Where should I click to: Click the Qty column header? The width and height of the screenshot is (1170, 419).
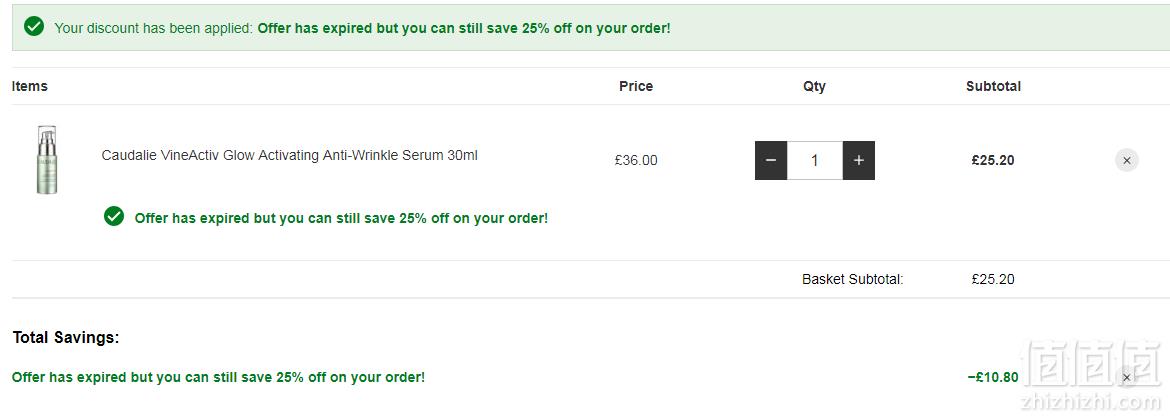814,86
